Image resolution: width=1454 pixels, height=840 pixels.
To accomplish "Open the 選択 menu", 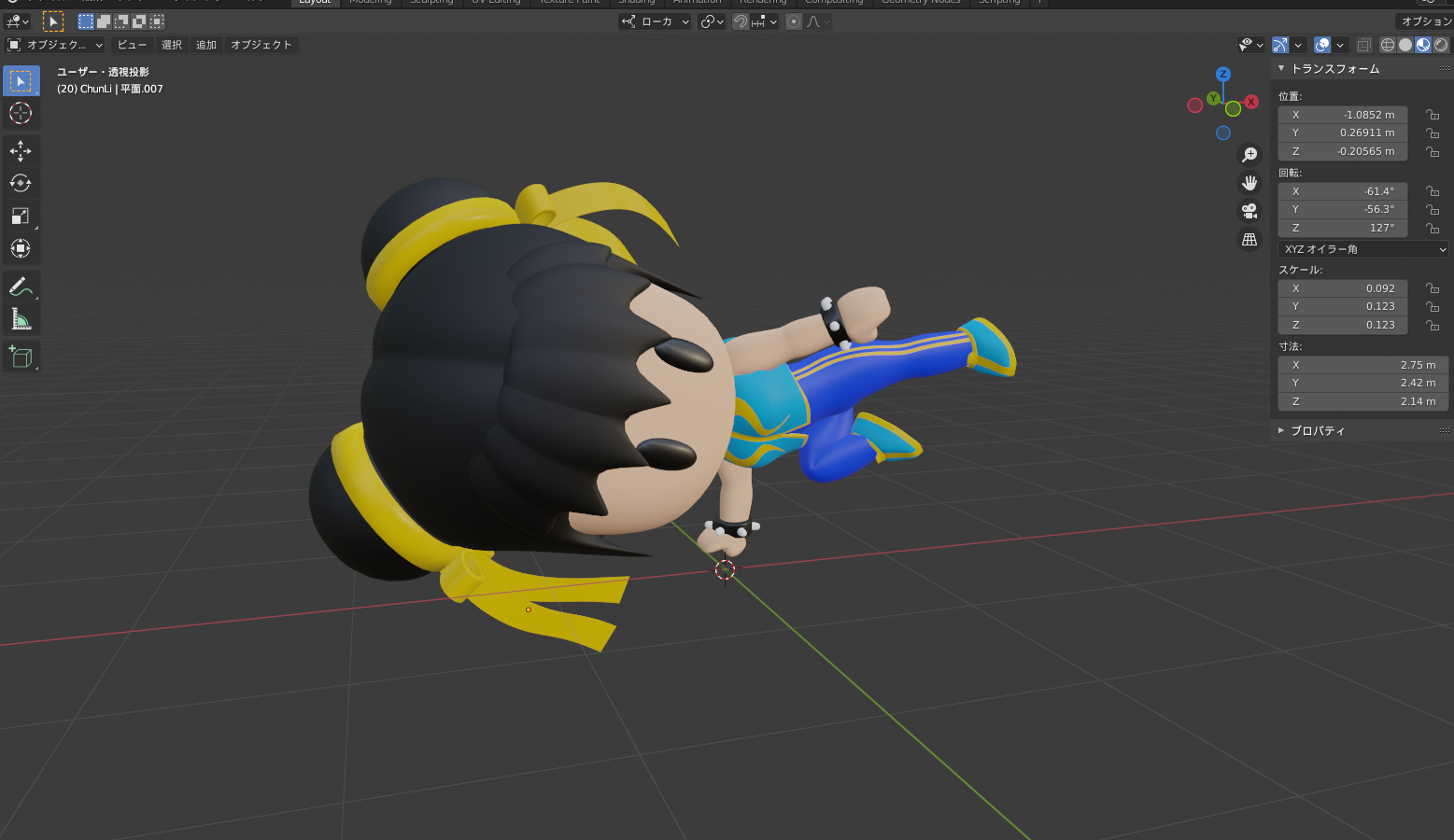I will click(172, 45).
